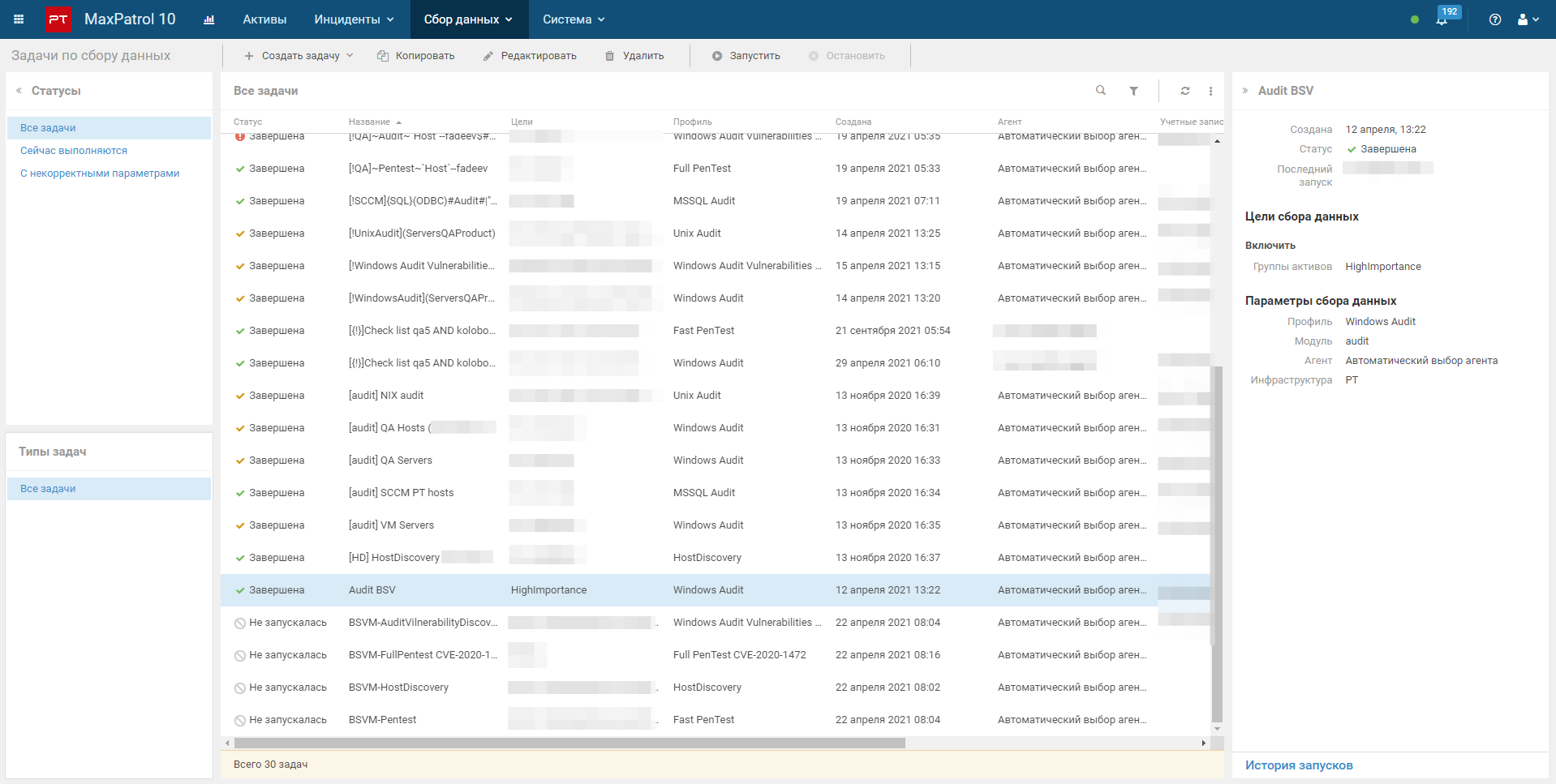Click the status checkmark of [HD] HostDiscovery
The image size is (1556, 784).
pos(240,558)
